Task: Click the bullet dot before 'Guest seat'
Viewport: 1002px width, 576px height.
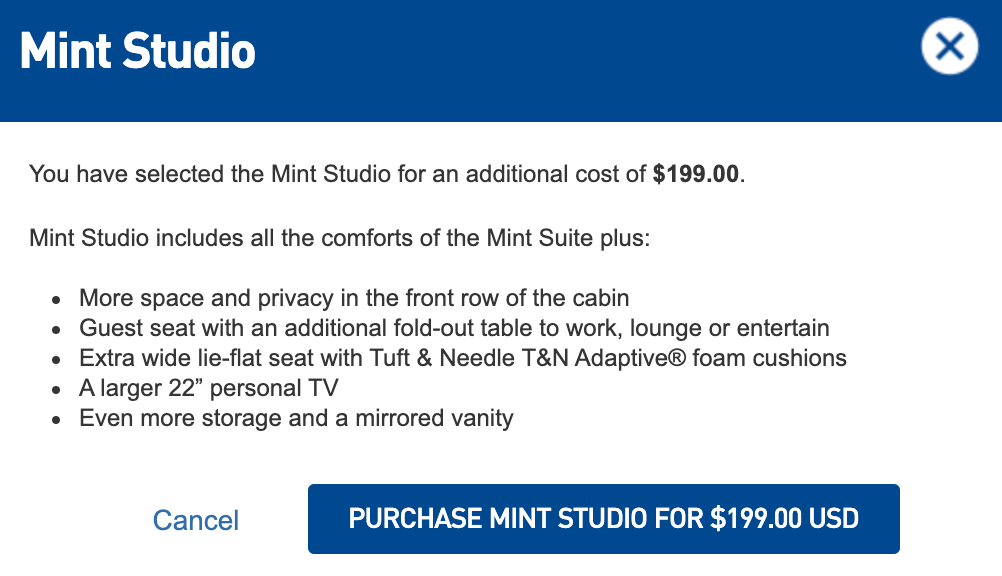Action: (57, 329)
